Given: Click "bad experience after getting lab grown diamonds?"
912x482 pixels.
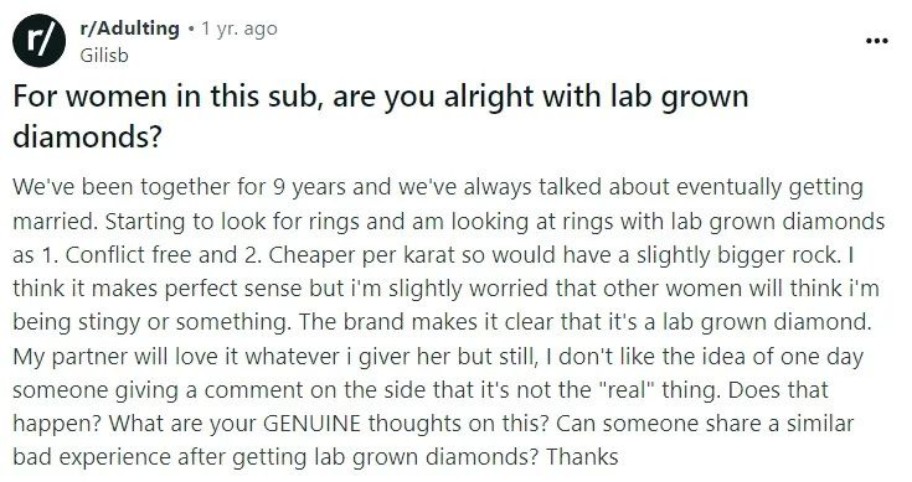Looking at the screenshot, I should 276,457.
